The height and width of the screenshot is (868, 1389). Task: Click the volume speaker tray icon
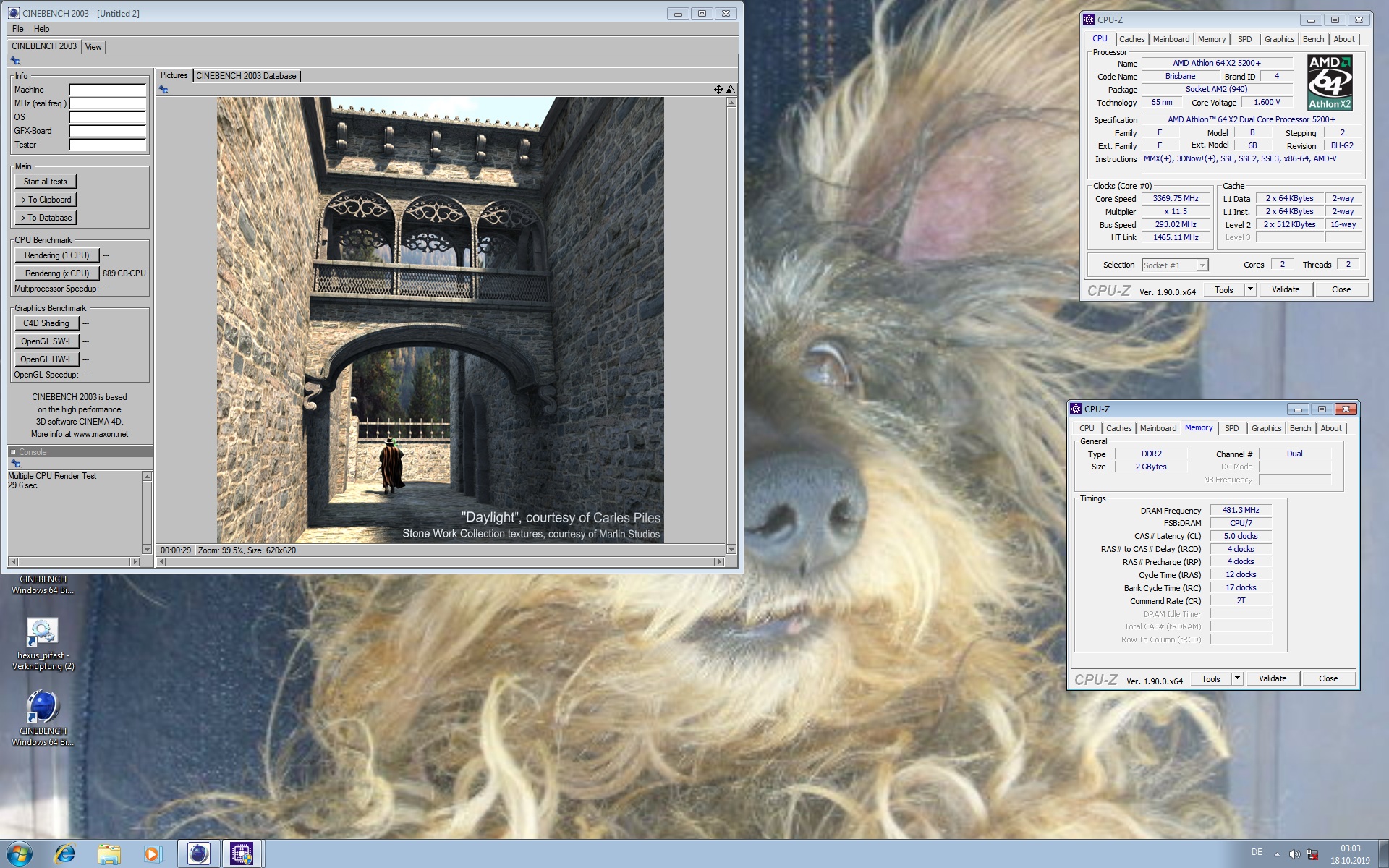point(1294,854)
